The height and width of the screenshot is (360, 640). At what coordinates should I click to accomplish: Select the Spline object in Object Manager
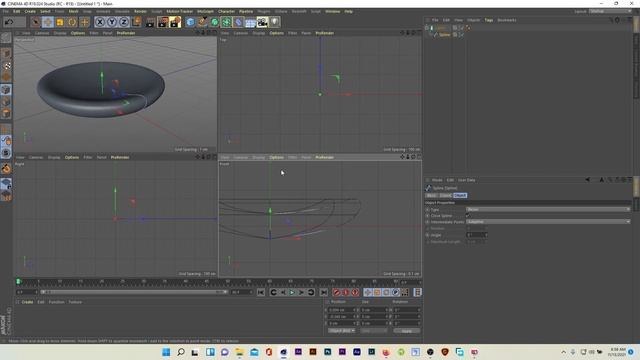444,35
